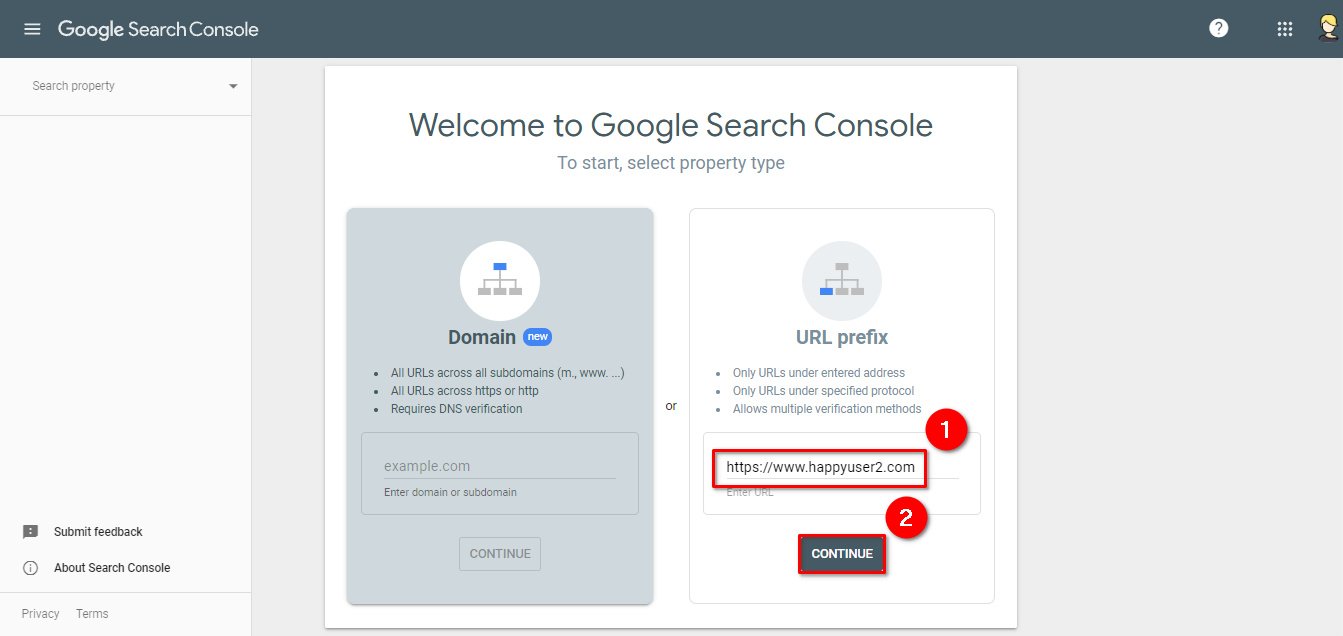Click CONTINUE under the URL prefix card

842,554
